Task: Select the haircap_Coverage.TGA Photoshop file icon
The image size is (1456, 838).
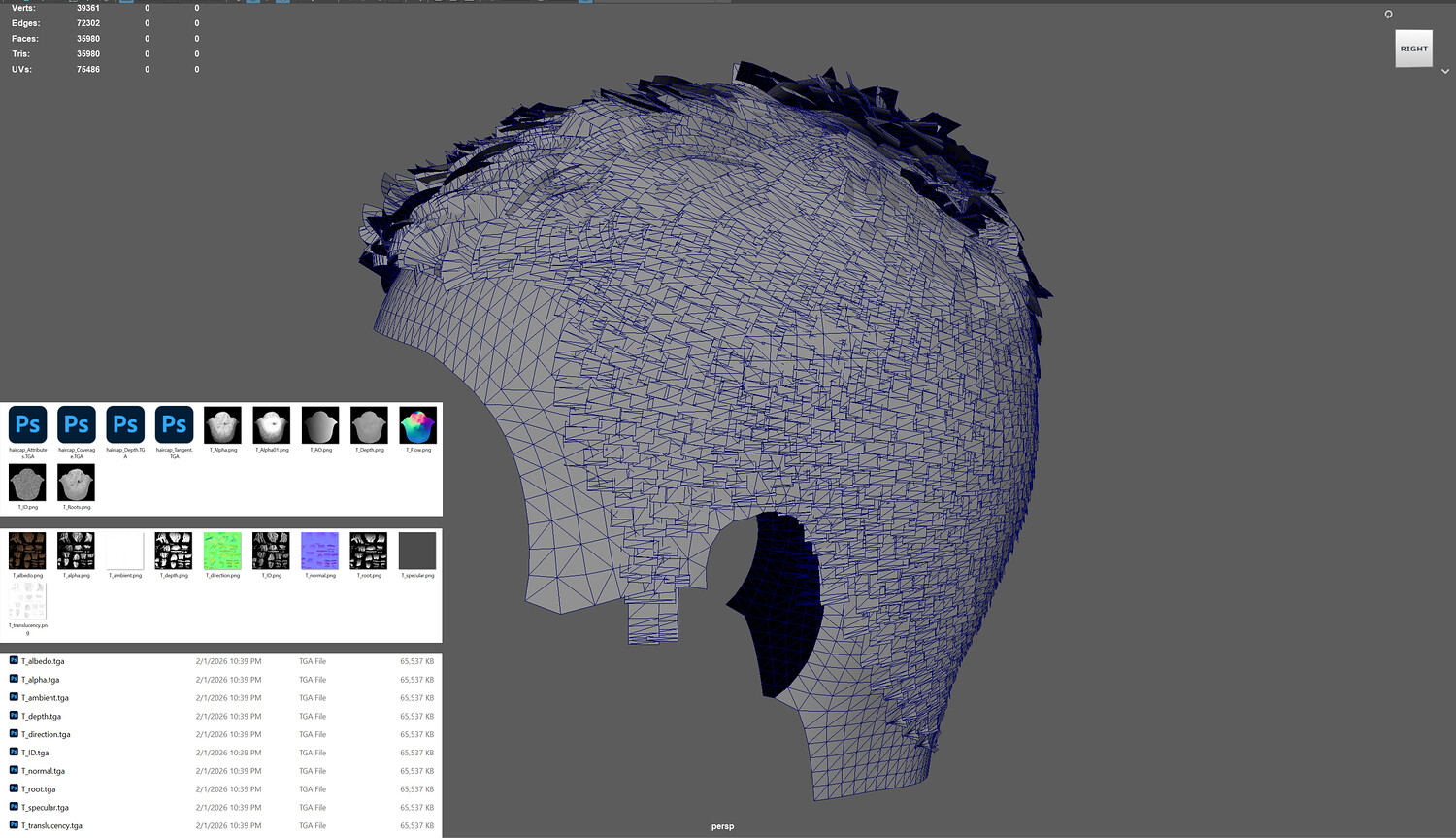Action: [x=77, y=424]
